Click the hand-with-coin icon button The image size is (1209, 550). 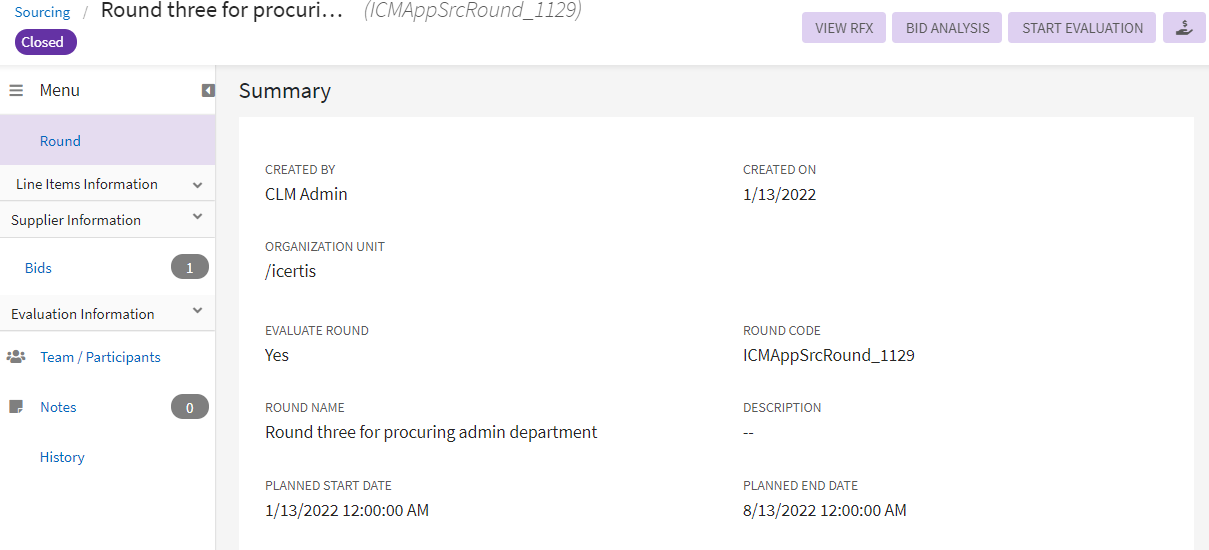1184,28
